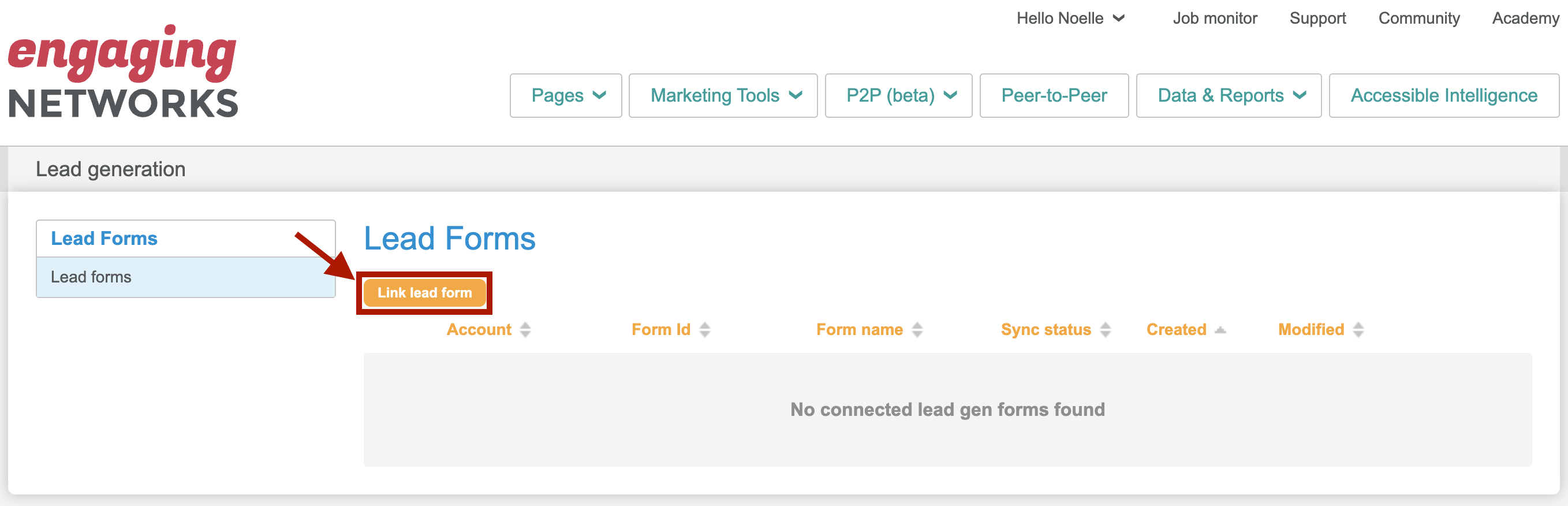Image resolution: width=1568 pixels, height=506 pixels.
Task: Go to the Academy link
Action: 1525,18
